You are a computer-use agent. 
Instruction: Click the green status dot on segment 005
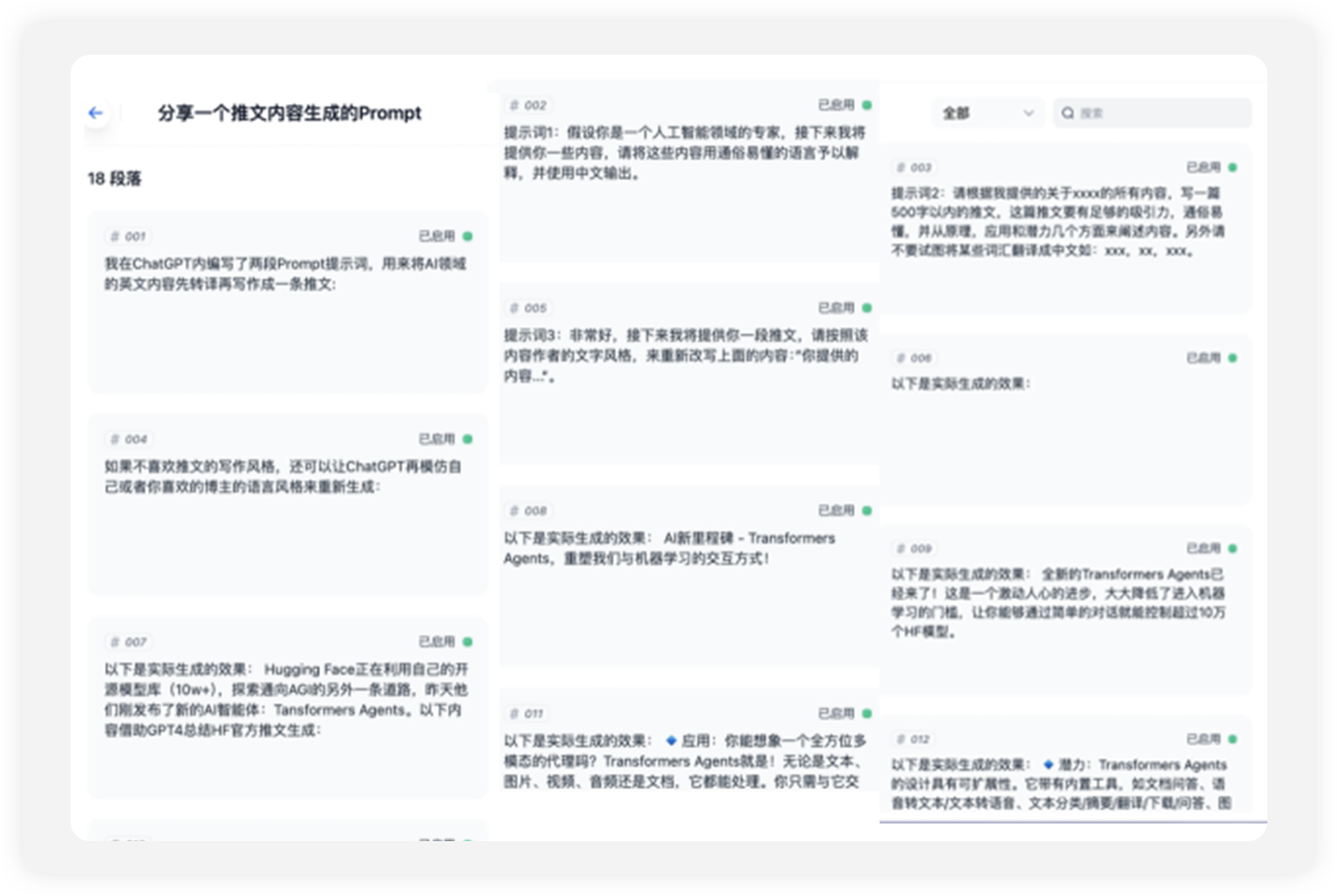[867, 307]
